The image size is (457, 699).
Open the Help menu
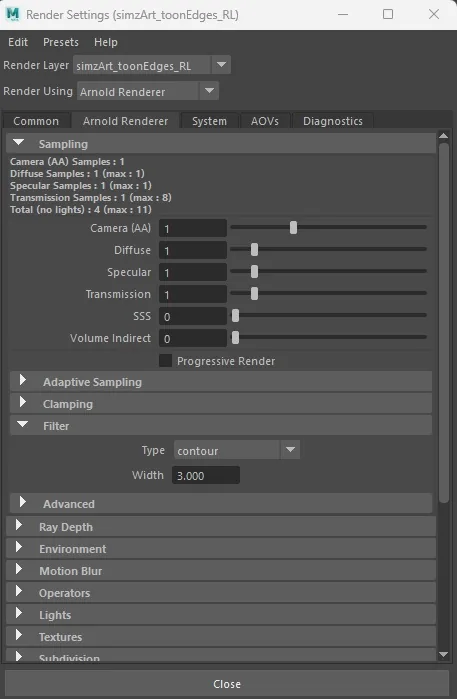(106, 42)
